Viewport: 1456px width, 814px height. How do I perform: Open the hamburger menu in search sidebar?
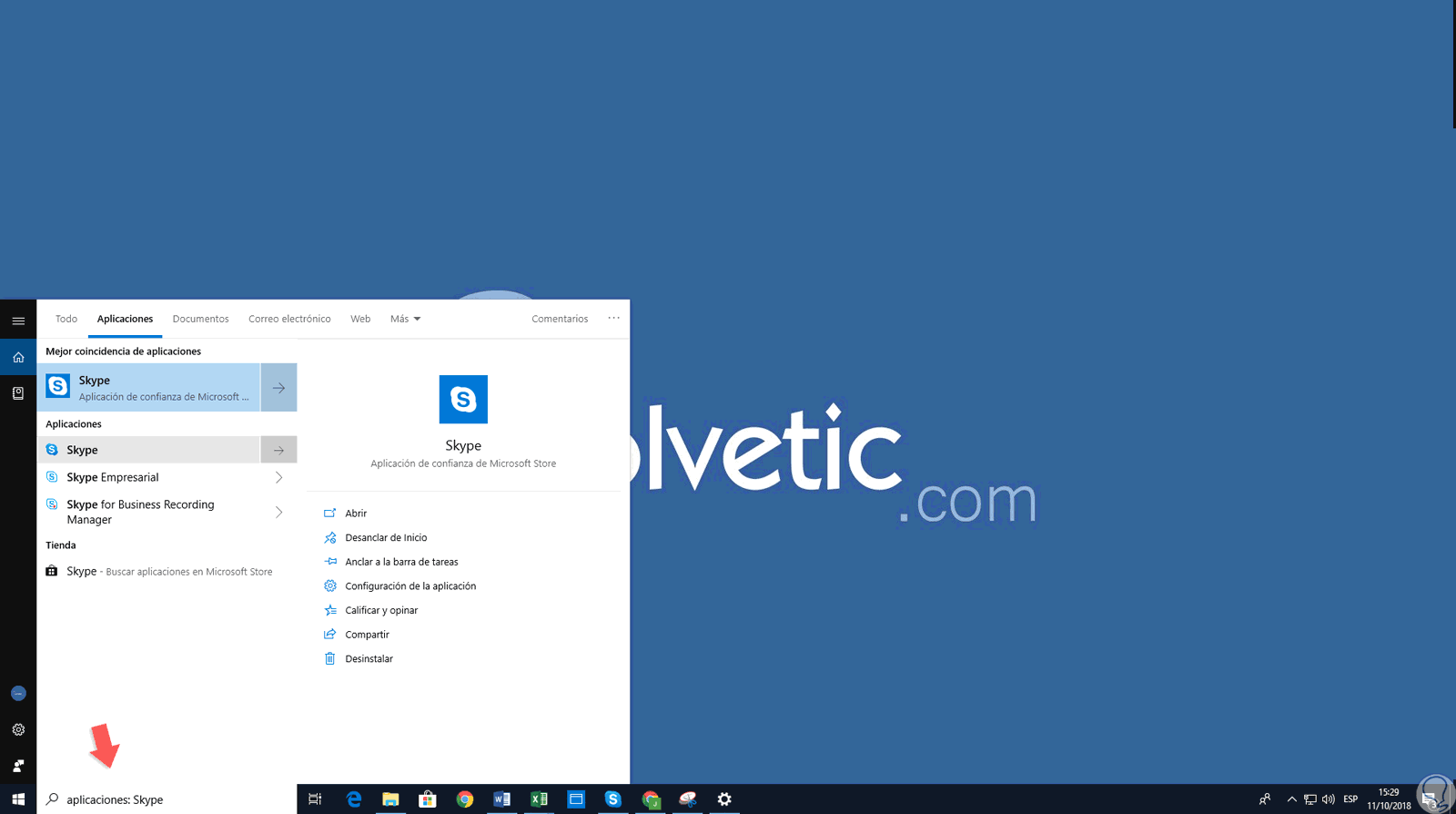point(18,321)
